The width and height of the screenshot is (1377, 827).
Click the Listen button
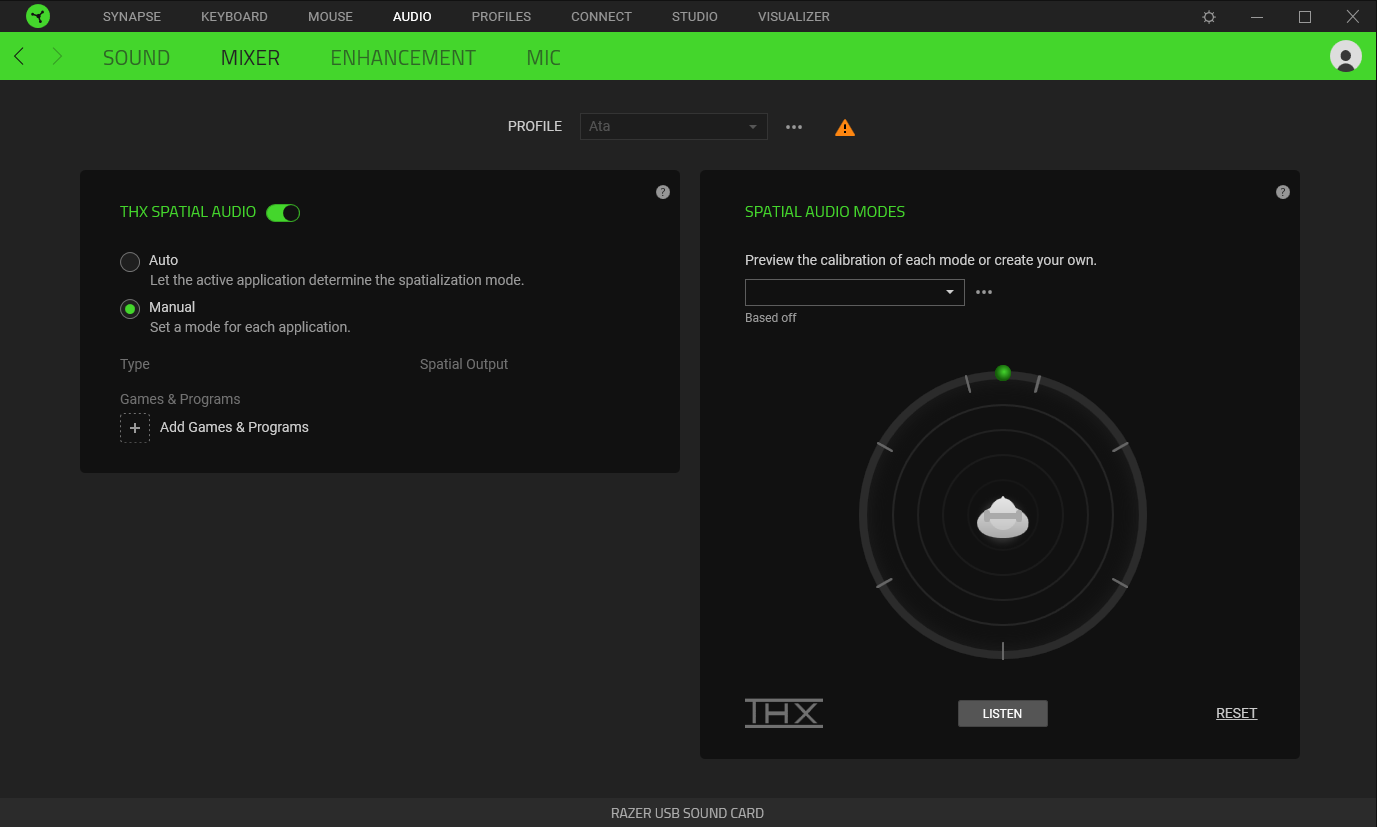click(x=1003, y=713)
